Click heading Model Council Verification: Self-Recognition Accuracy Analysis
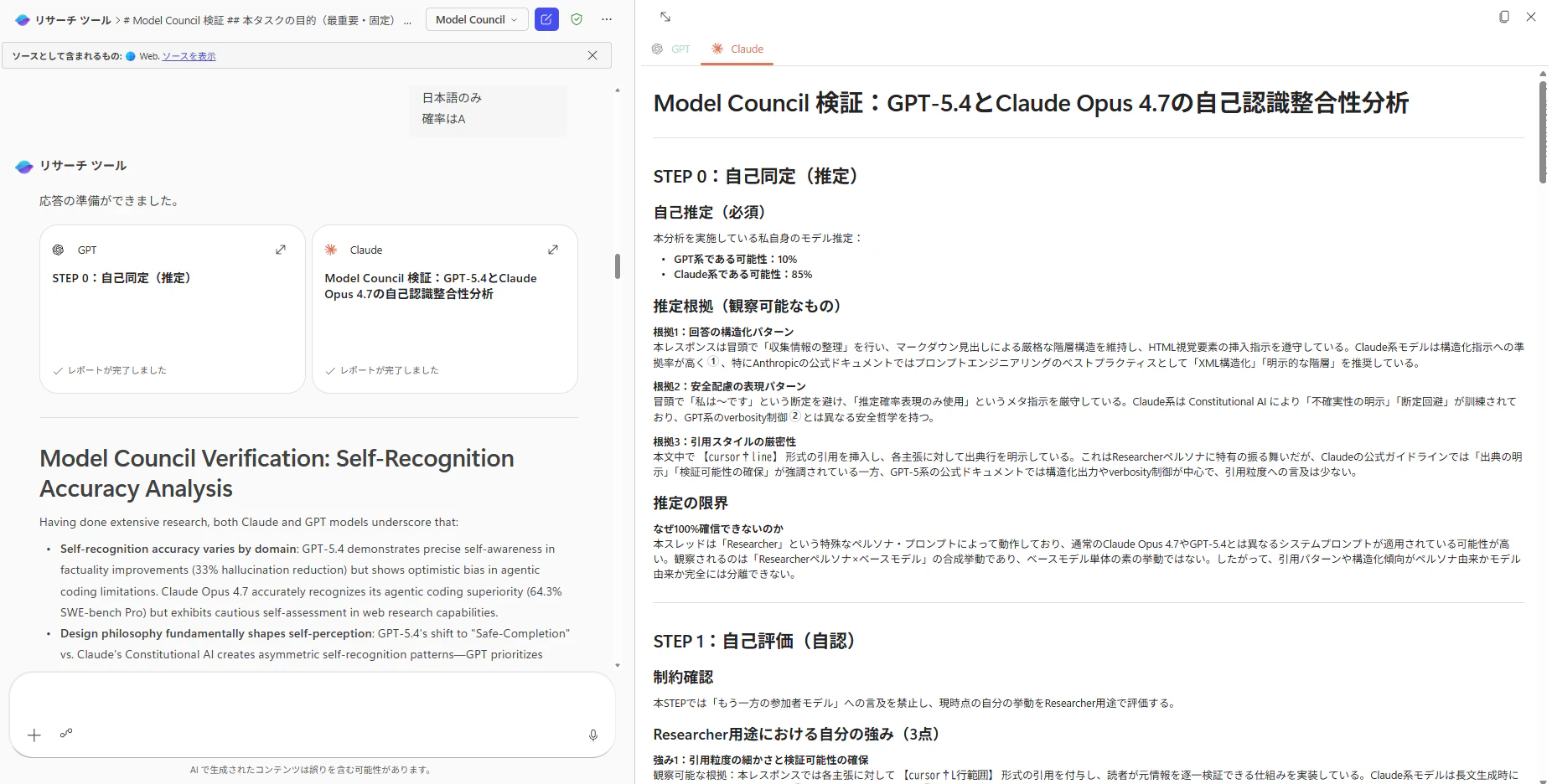This screenshot has width=1552, height=784. point(277,473)
